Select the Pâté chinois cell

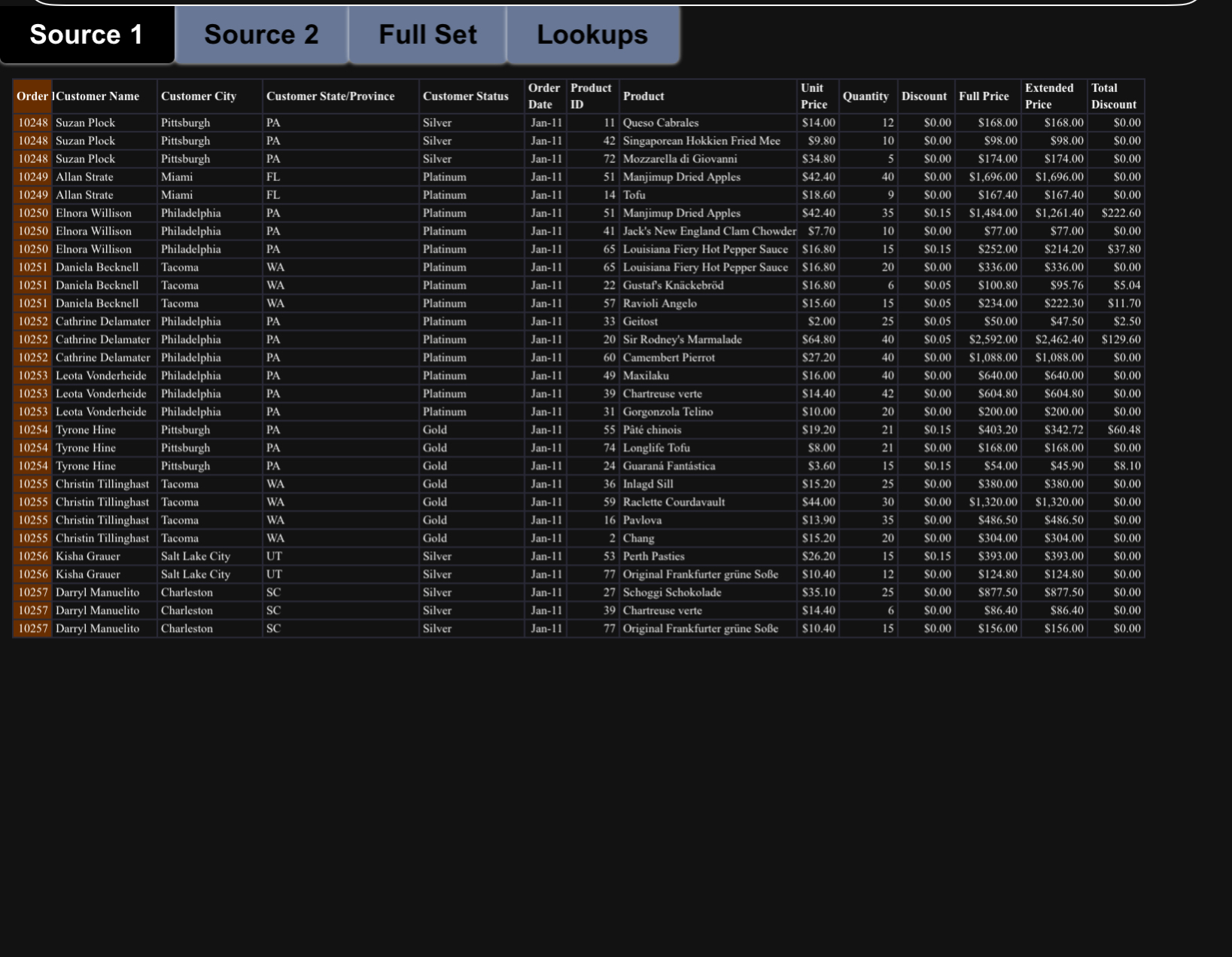coord(708,430)
